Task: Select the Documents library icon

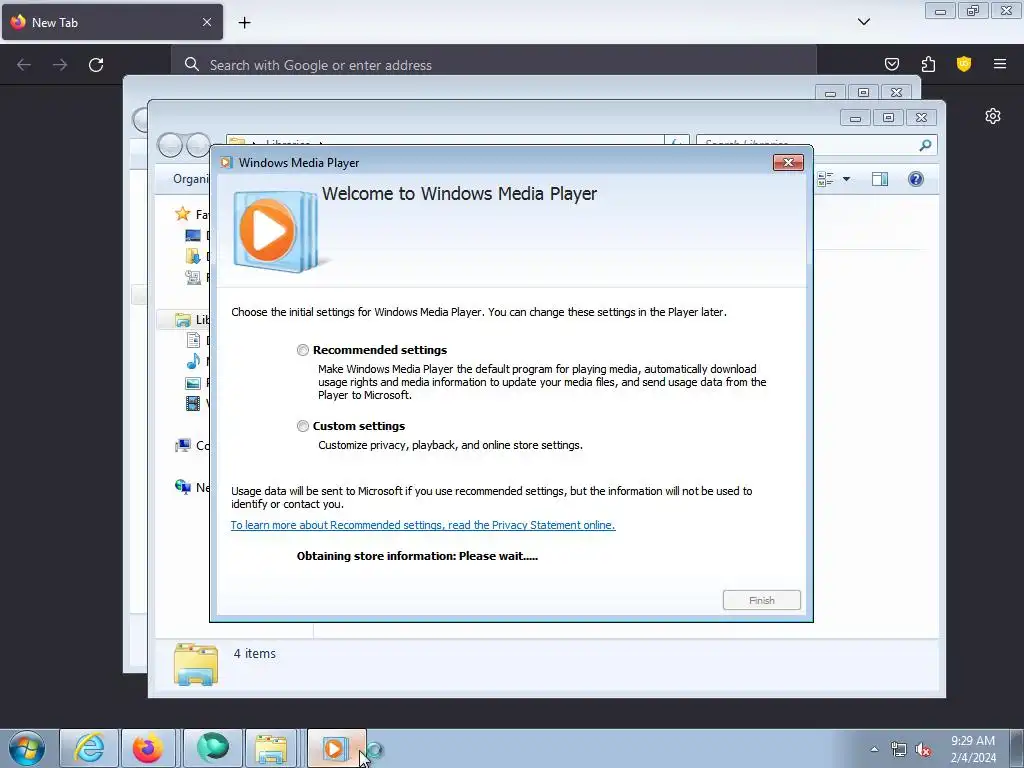Action: [193, 340]
